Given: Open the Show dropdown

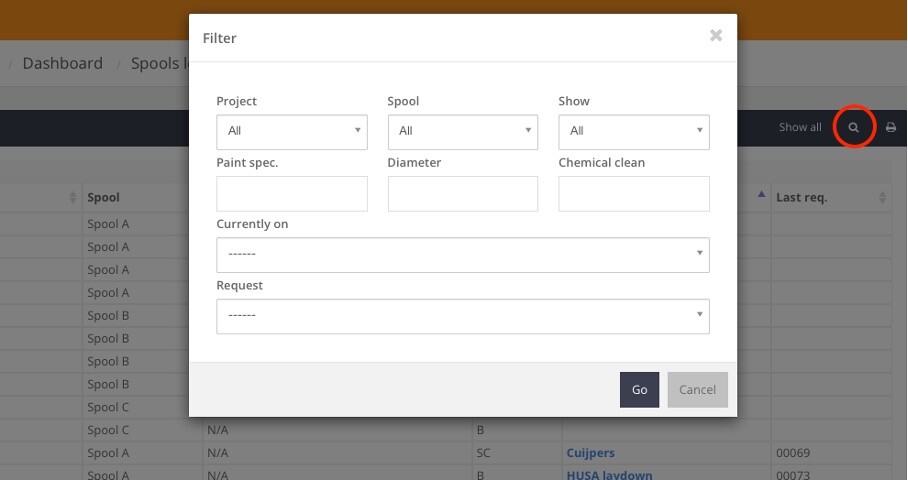Looking at the screenshot, I should pyautogui.click(x=633, y=131).
